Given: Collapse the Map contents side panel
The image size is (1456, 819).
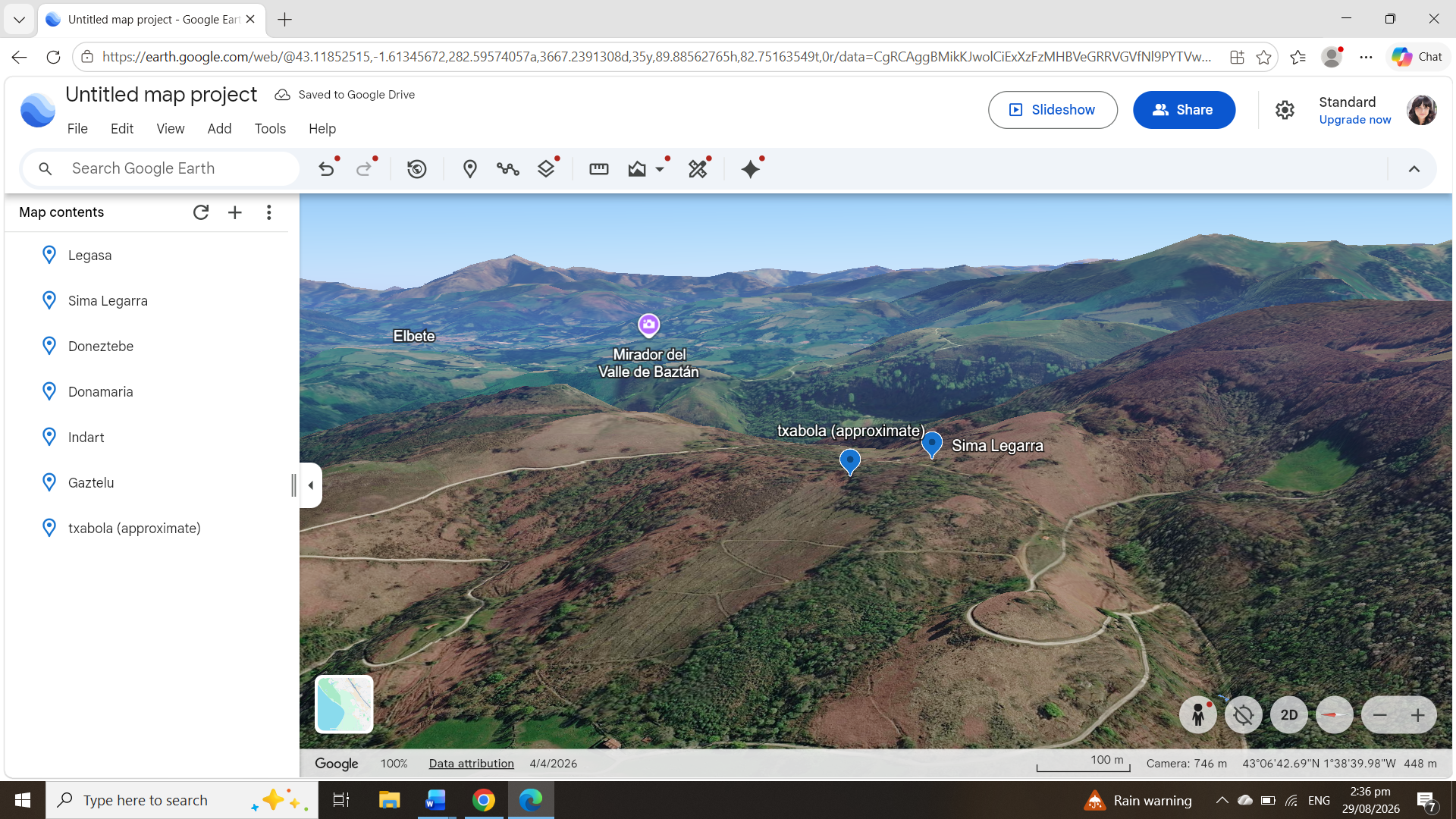Looking at the screenshot, I should [311, 485].
